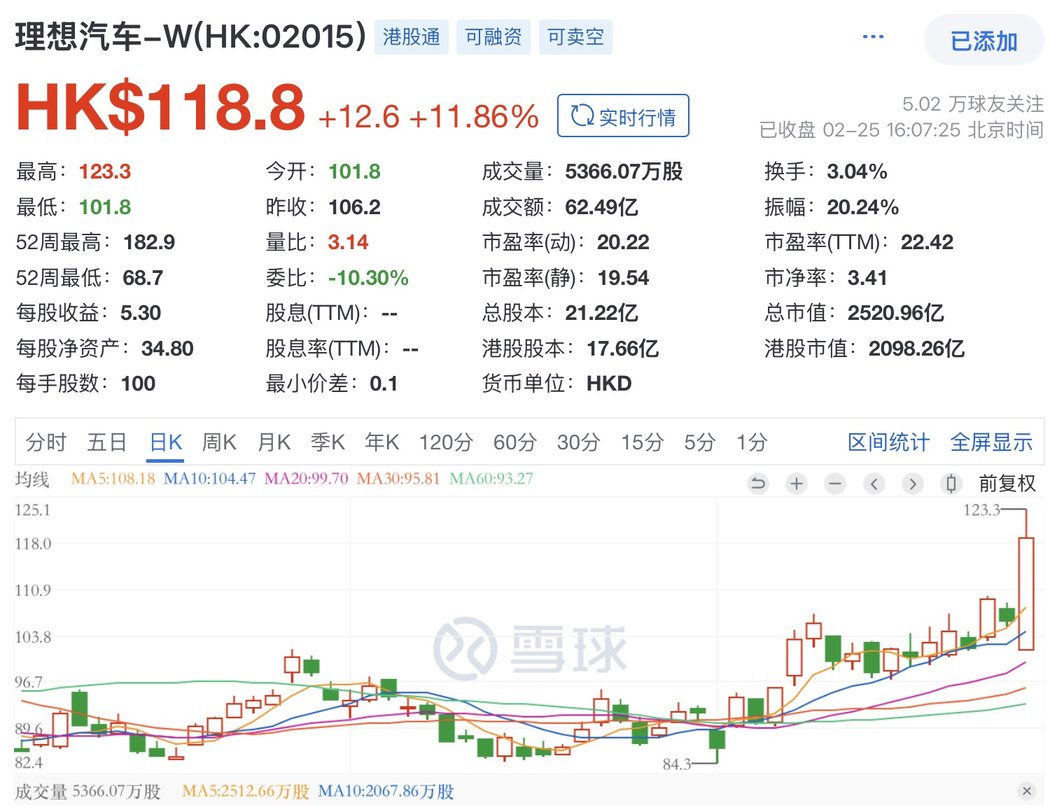Click the 委比 value -10.30%

(x=368, y=278)
